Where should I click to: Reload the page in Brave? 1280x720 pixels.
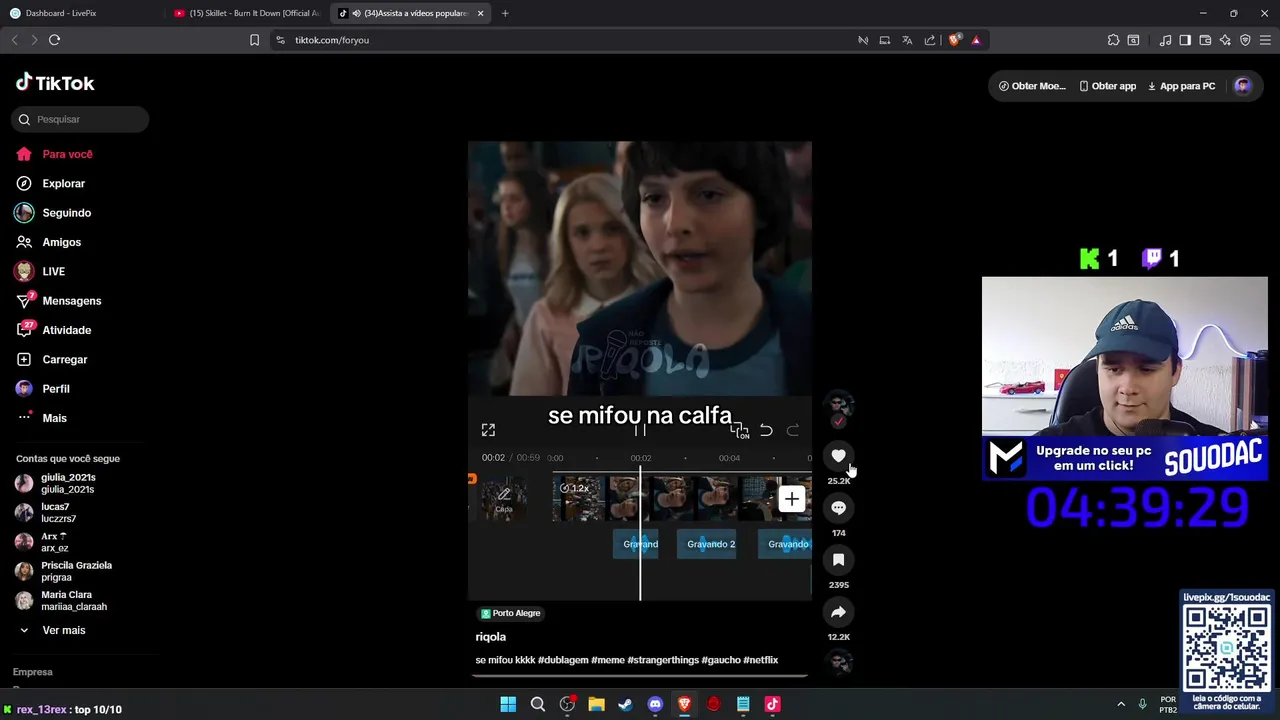tap(54, 40)
